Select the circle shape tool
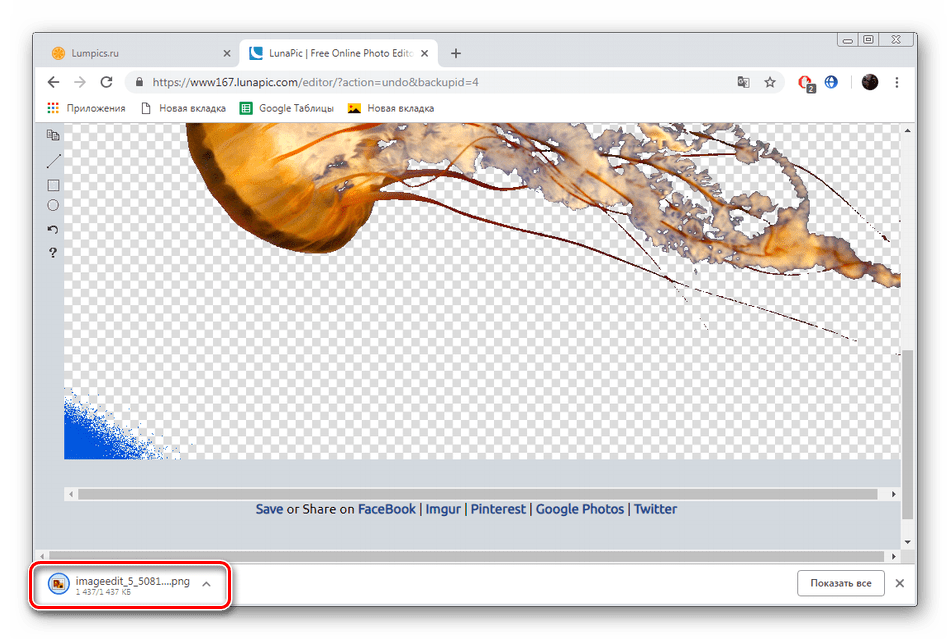 pyautogui.click(x=54, y=205)
